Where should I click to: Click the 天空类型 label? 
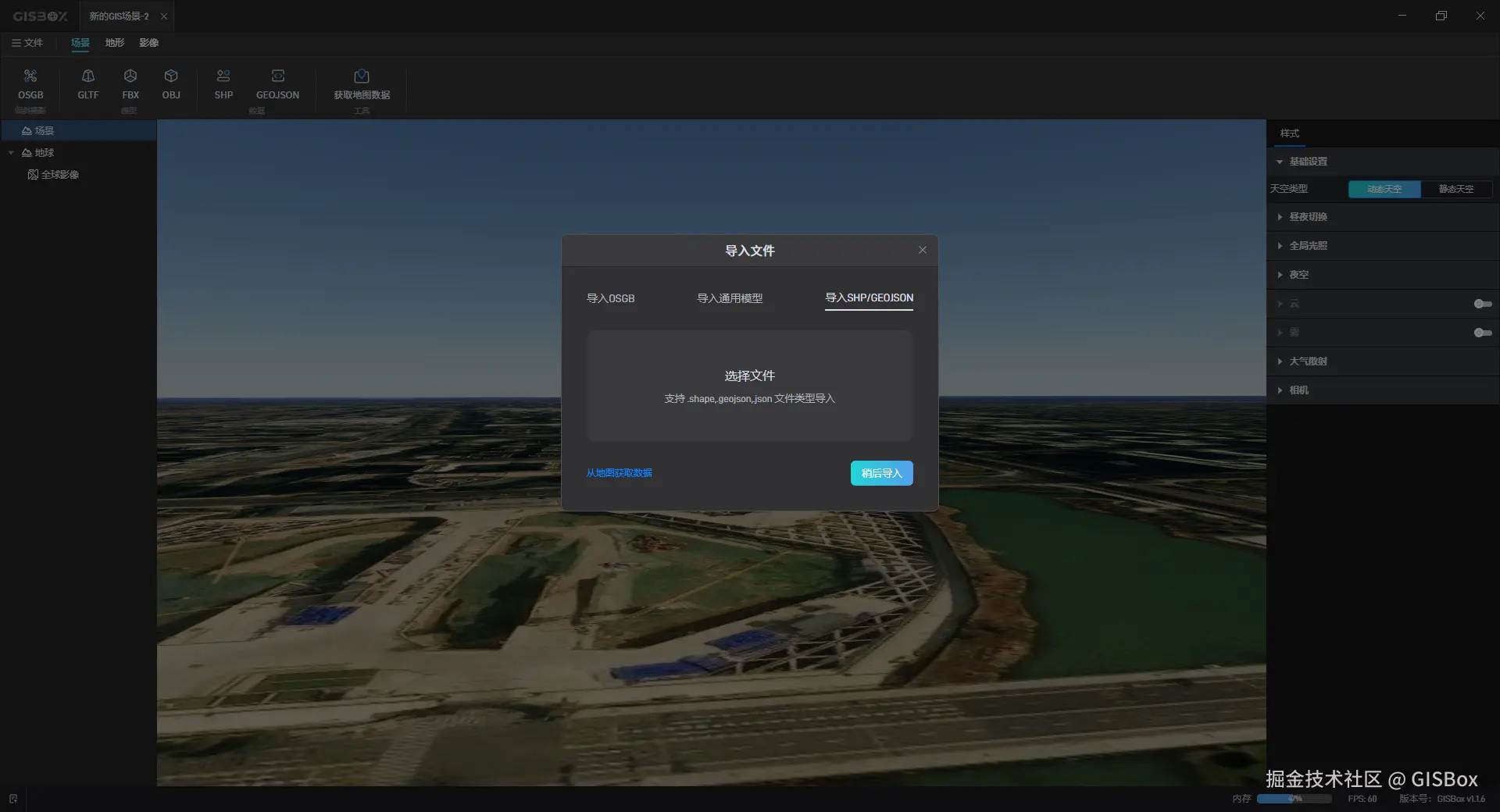coord(1289,189)
